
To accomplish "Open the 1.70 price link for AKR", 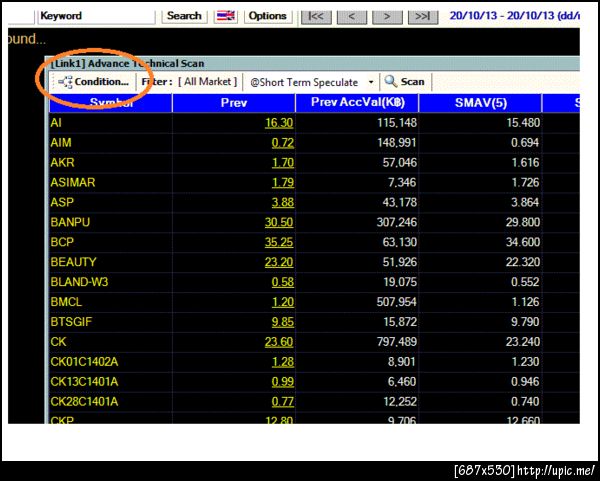I will pos(283,163).
